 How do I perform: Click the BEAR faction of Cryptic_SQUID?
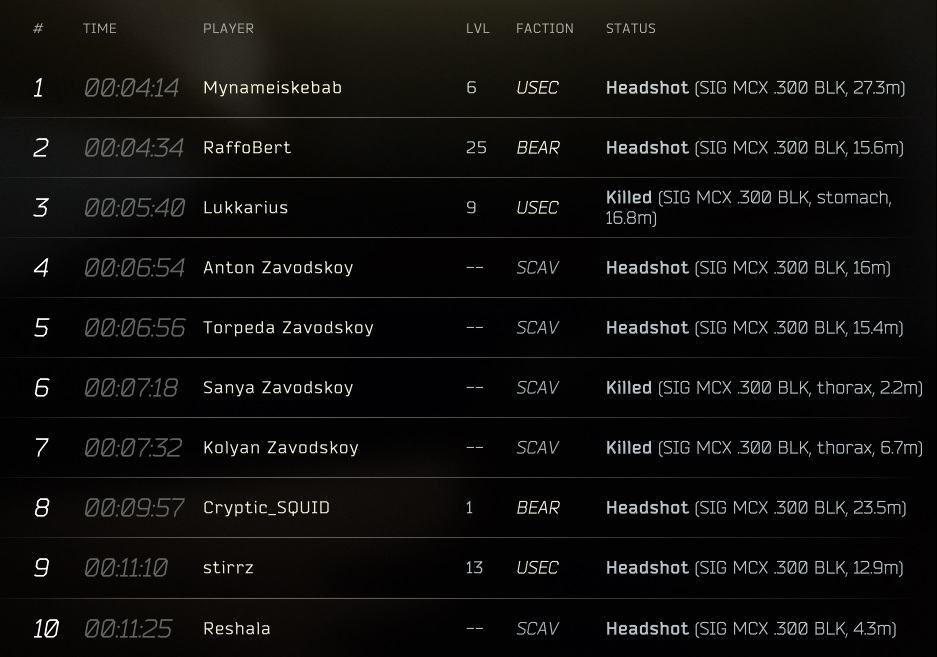538,508
